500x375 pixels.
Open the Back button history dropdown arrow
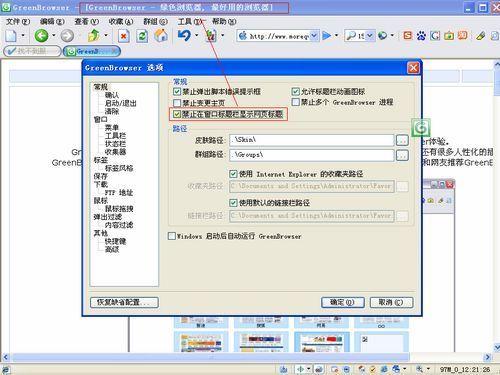[x=54, y=35]
